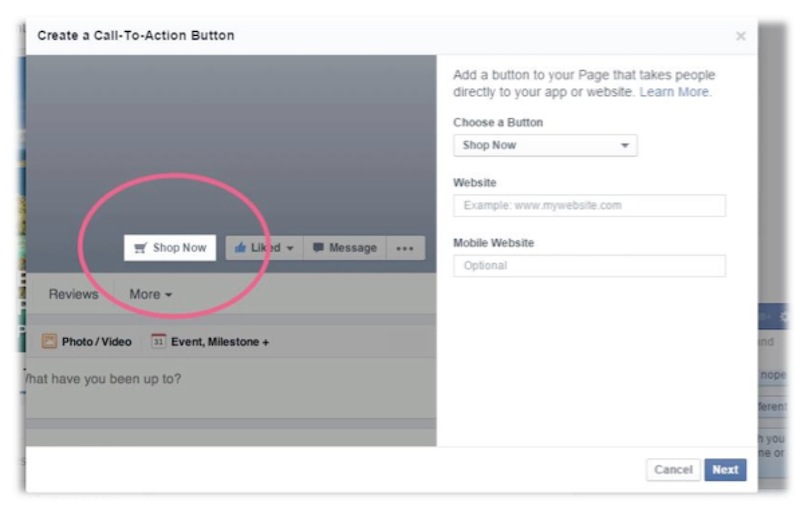Click the message speech bubble icon
Screen dimensions: 800x524
pos(318,247)
